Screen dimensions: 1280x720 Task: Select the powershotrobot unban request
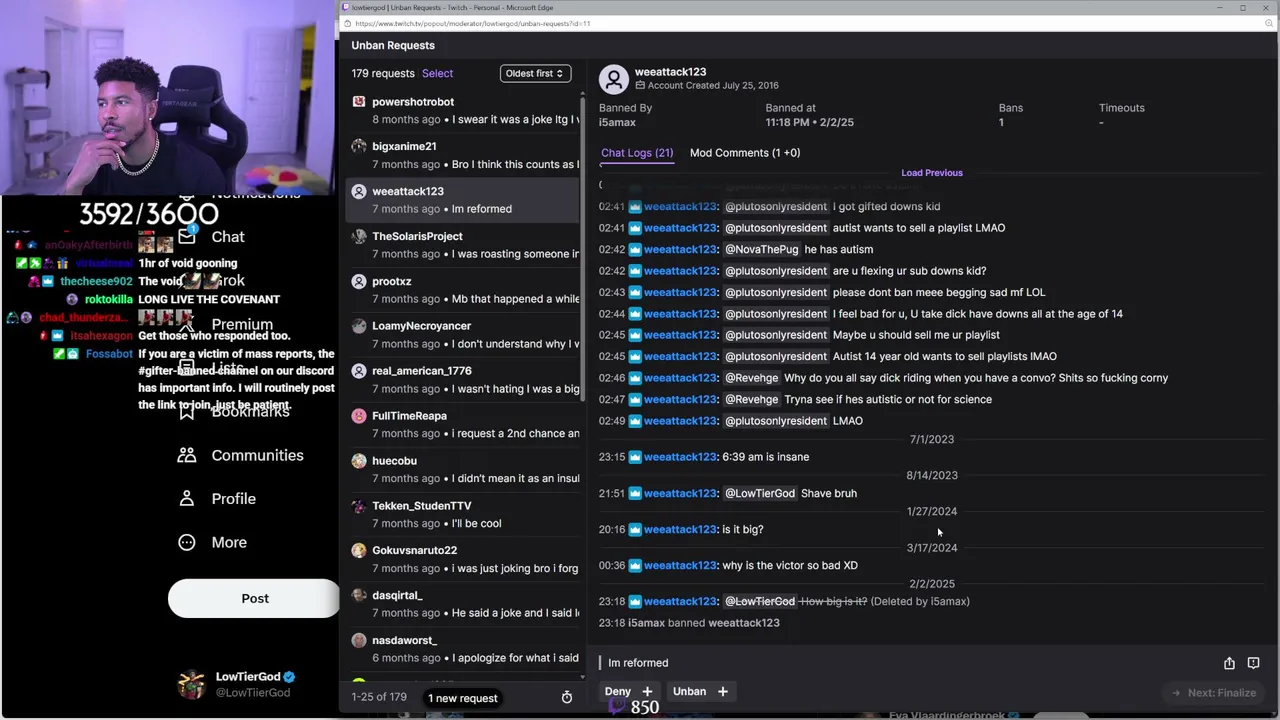[463, 110]
